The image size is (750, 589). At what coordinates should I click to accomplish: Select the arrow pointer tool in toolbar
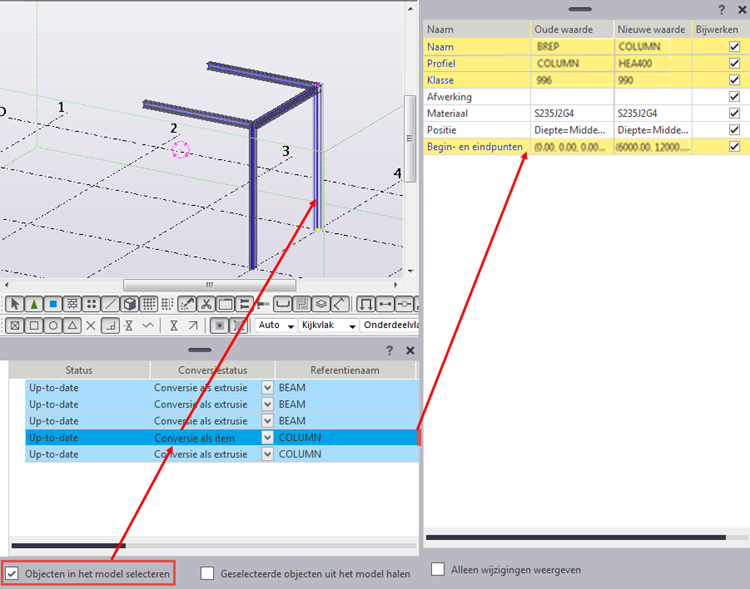point(15,304)
